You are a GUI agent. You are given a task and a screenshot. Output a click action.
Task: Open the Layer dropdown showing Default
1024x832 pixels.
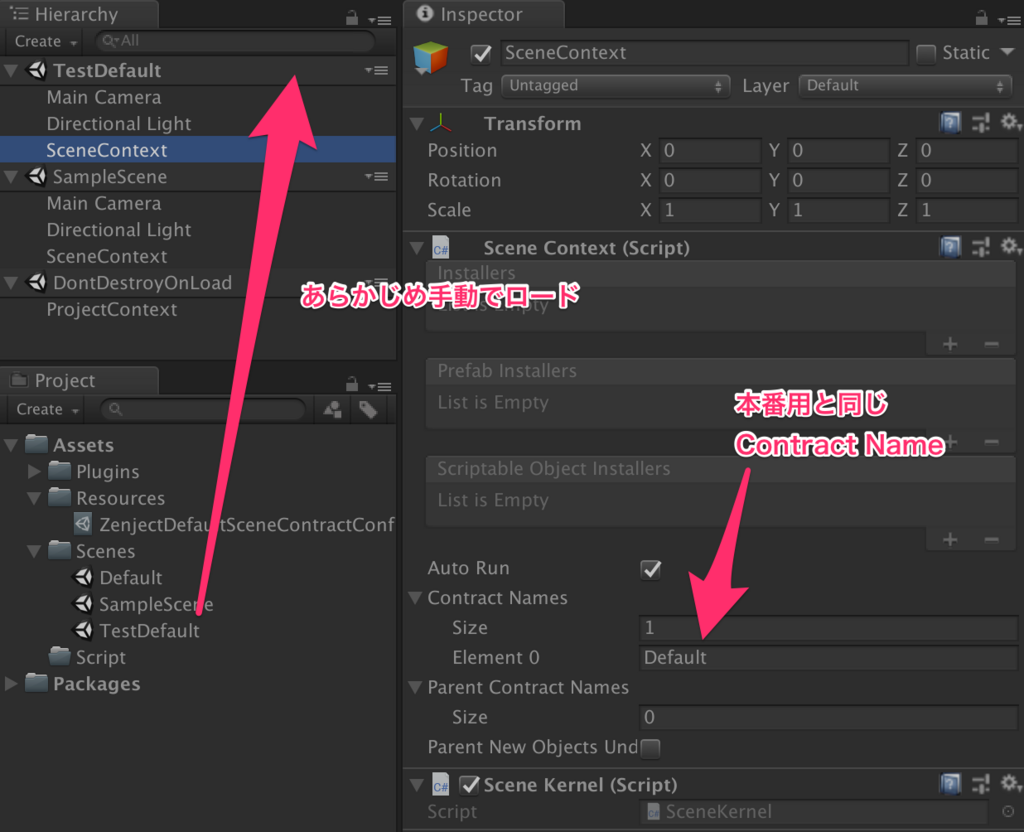click(905, 86)
